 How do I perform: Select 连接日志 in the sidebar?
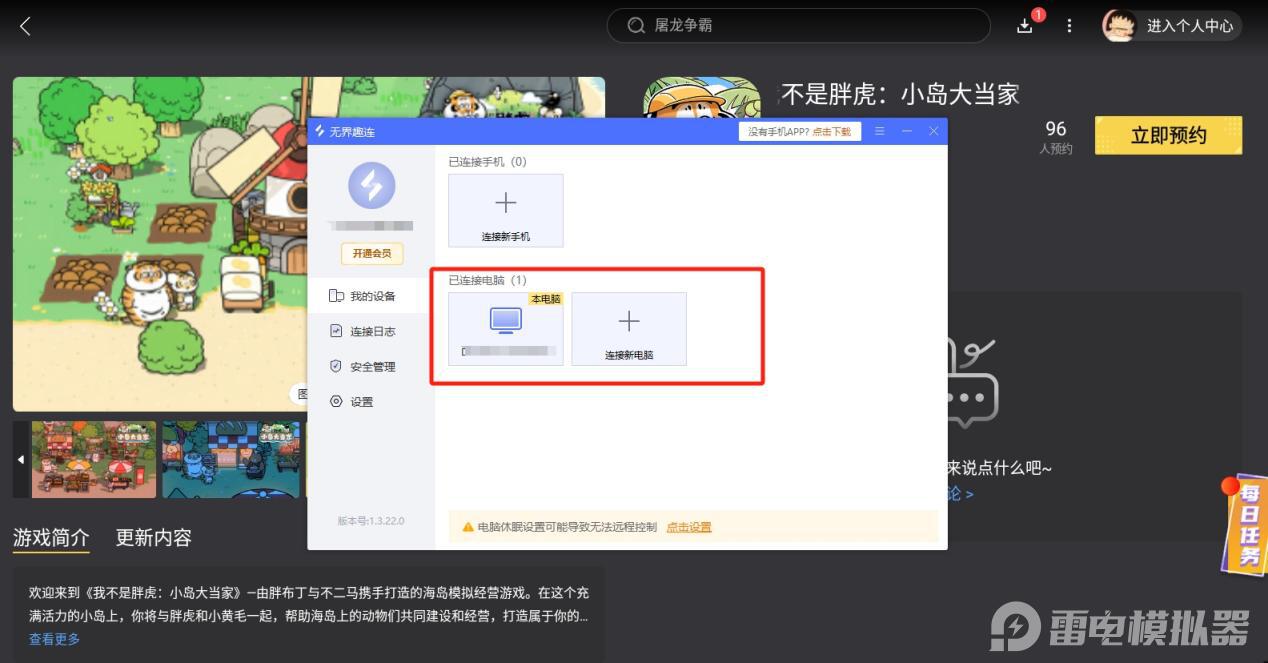click(371, 331)
